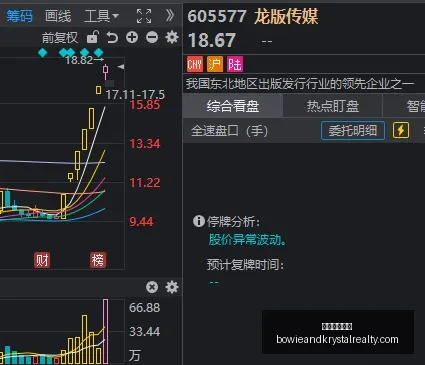The image size is (425, 365).
Task: Expand the 工具 tools dropdown
Action: tap(101, 16)
